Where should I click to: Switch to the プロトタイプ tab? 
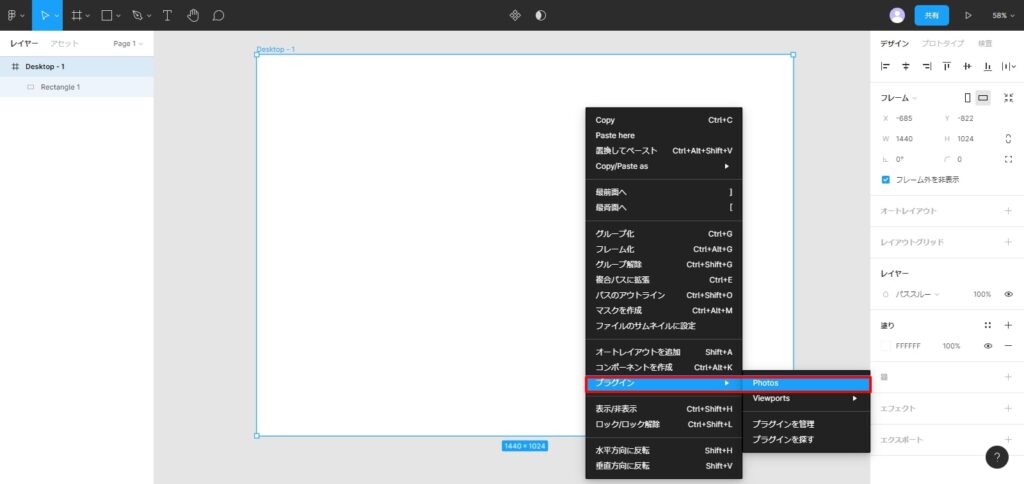942,44
